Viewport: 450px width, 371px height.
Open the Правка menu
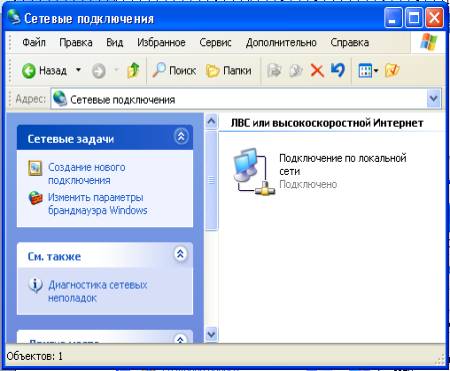click(76, 43)
